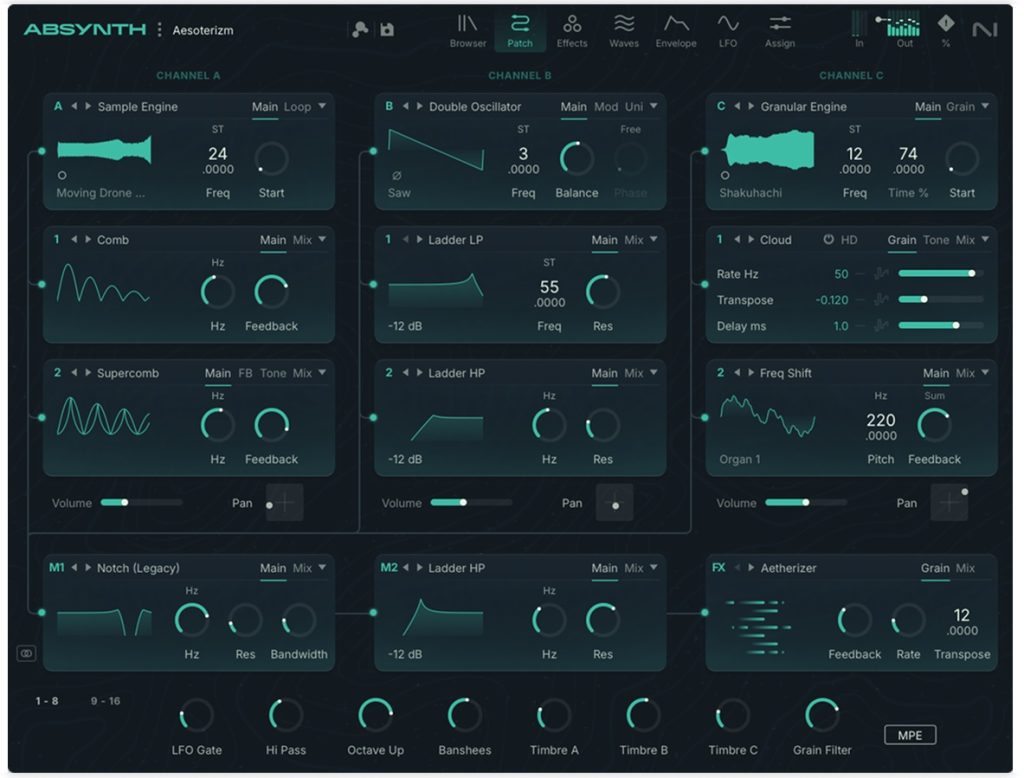This screenshot has width=1024, height=778.
Task: Switch to the Waves editor
Action: 624,29
